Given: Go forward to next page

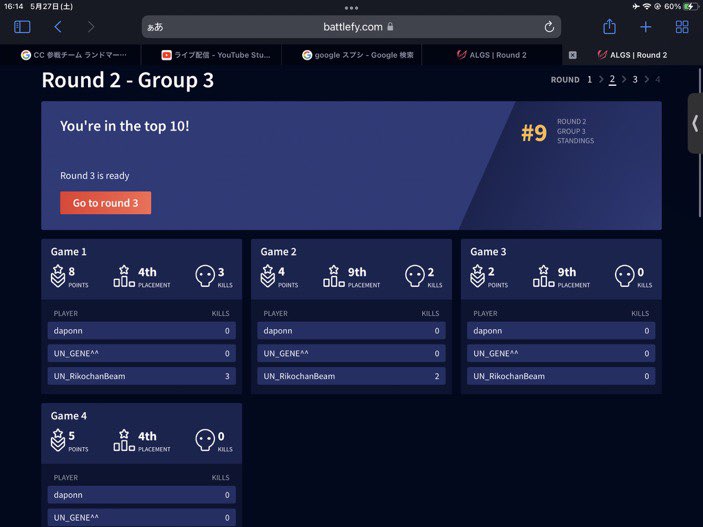Looking at the screenshot, I should click(91, 27).
